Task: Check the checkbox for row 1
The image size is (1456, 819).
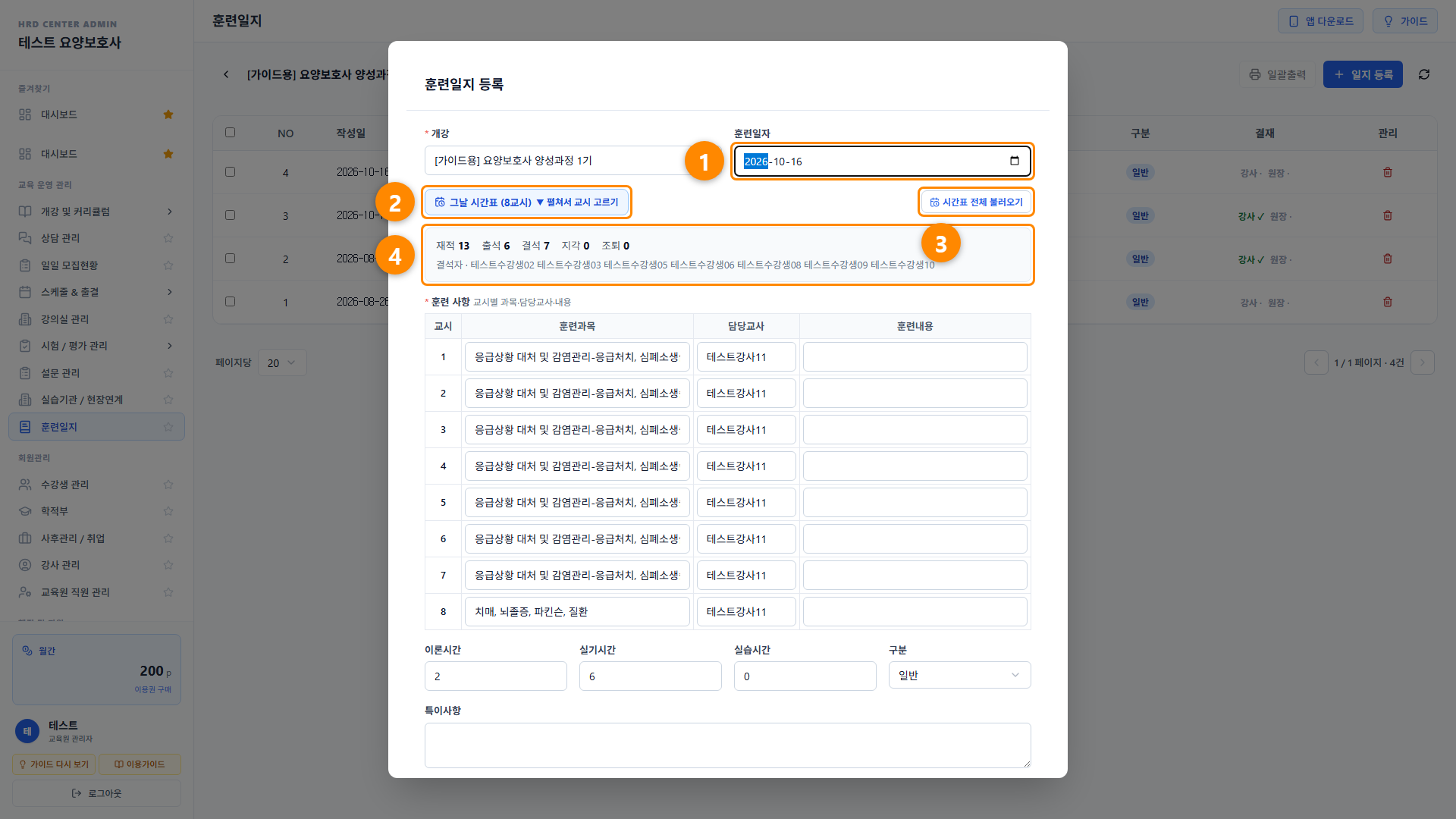Action: click(231, 302)
